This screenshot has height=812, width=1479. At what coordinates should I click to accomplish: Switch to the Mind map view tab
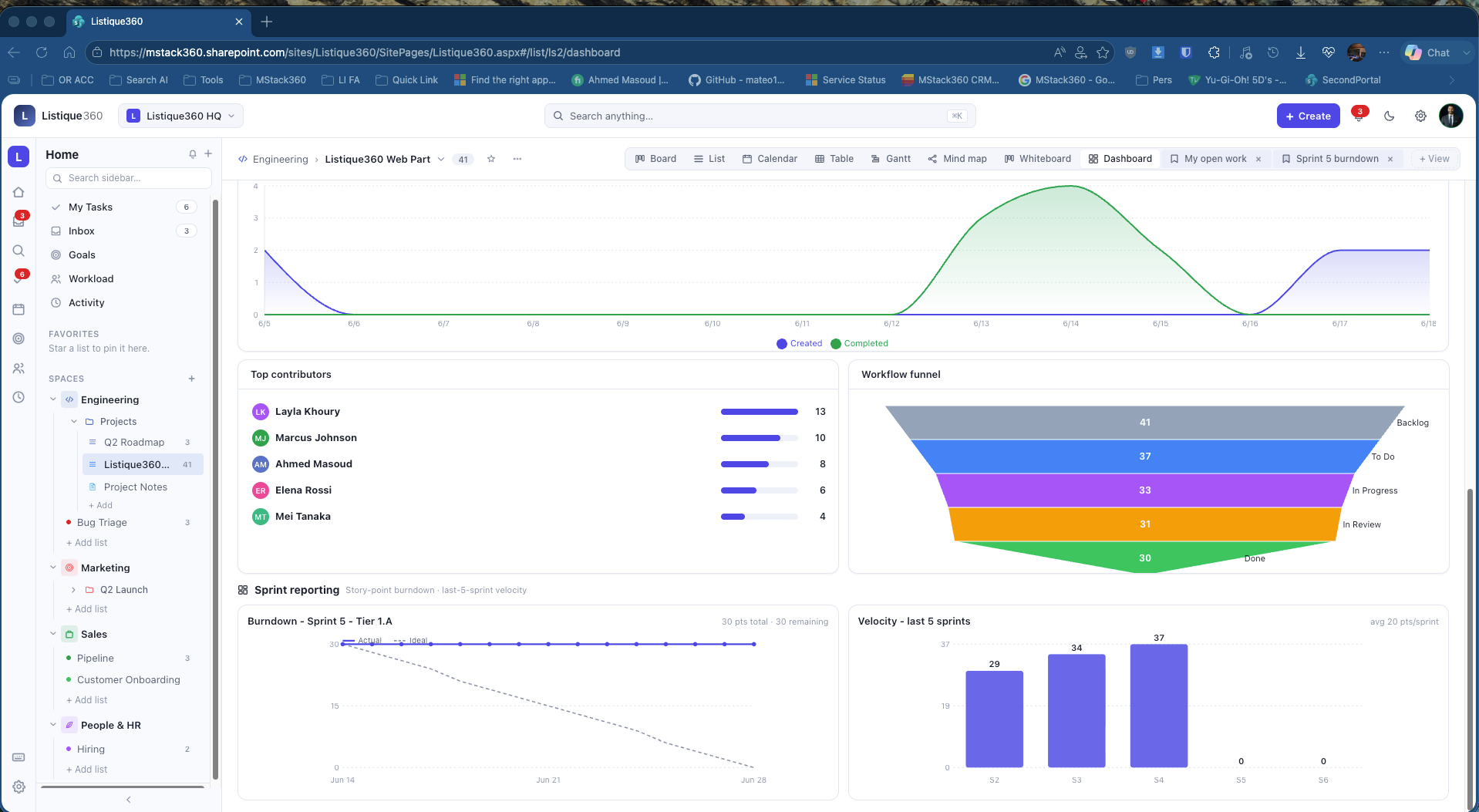tap(957, 159)
